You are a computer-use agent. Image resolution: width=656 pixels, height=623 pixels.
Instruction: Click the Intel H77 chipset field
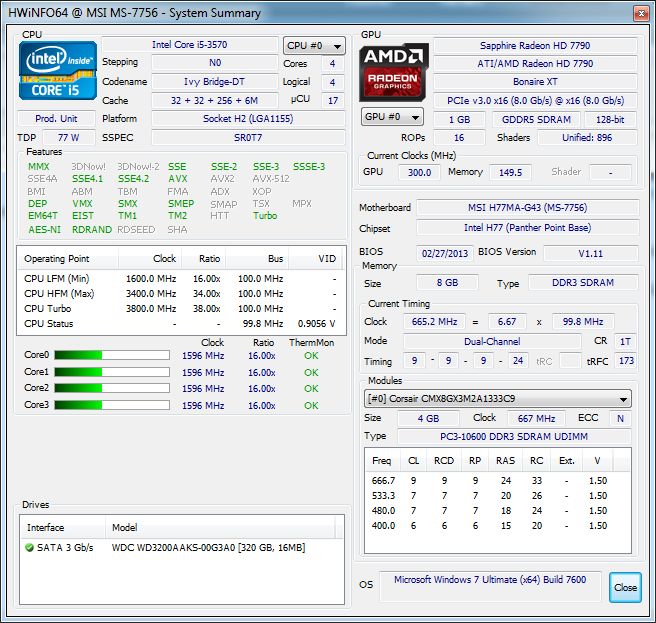pos(528,228)
